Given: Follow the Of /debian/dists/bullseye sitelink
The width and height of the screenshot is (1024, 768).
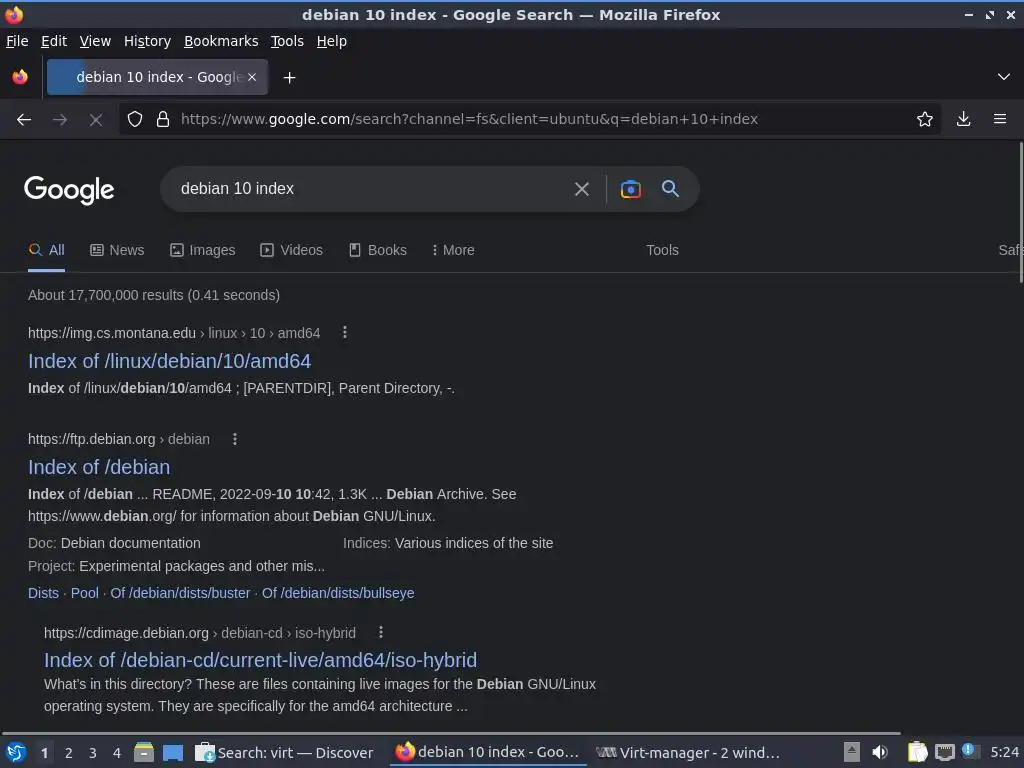Looking at the screenshot, I should pyautogui.click(x=338, y=593).
